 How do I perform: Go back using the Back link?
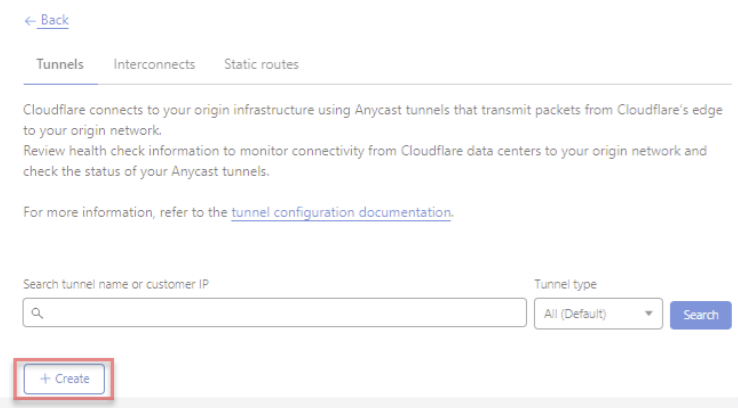(x=55, y=20)
